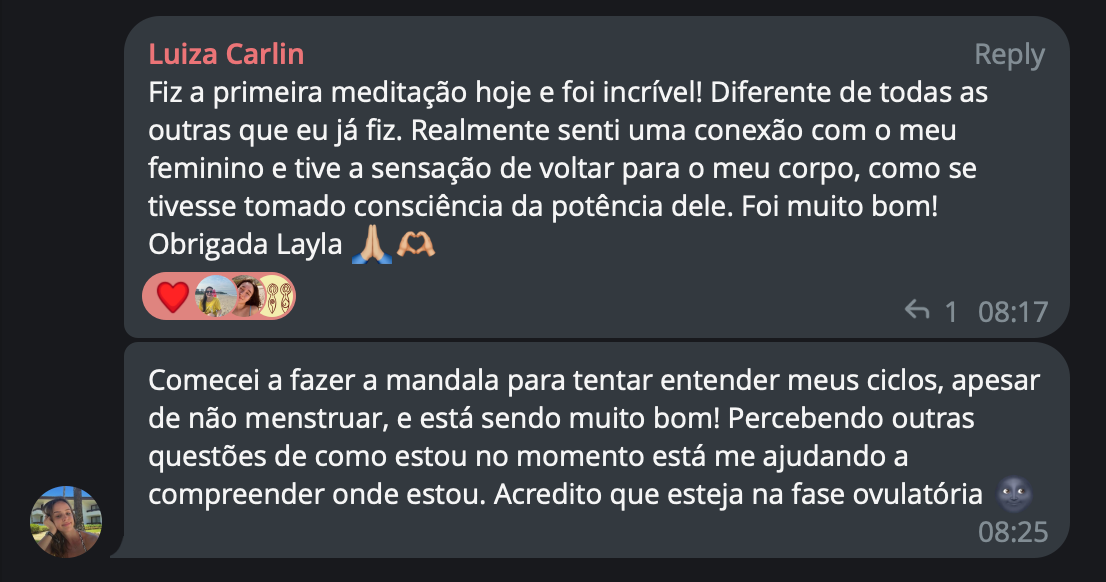Toggle your heart reaction off the first message

coord(170,296)
